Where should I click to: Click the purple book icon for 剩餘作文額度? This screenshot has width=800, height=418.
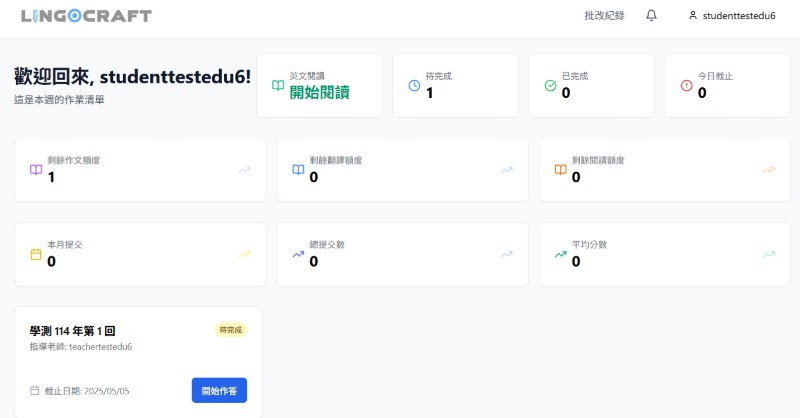36,170
